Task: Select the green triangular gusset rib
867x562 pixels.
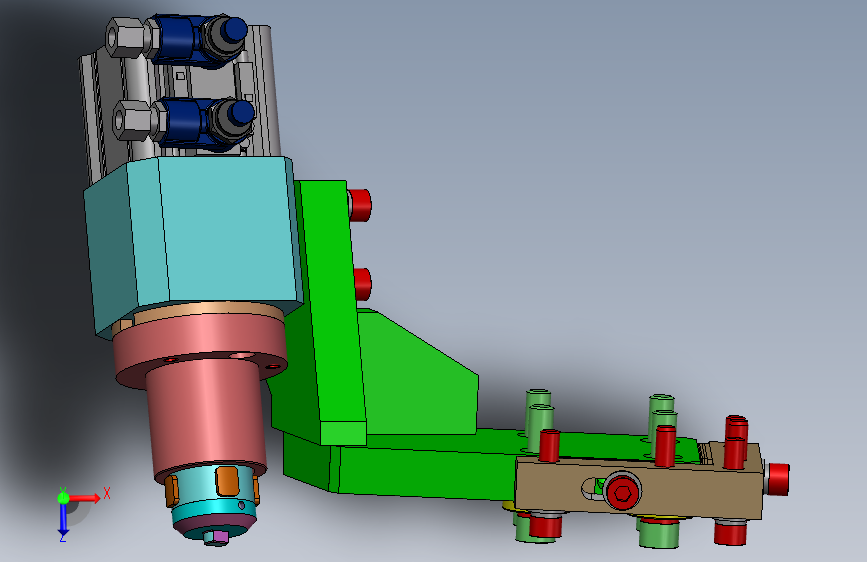Action: click(417, 376)
